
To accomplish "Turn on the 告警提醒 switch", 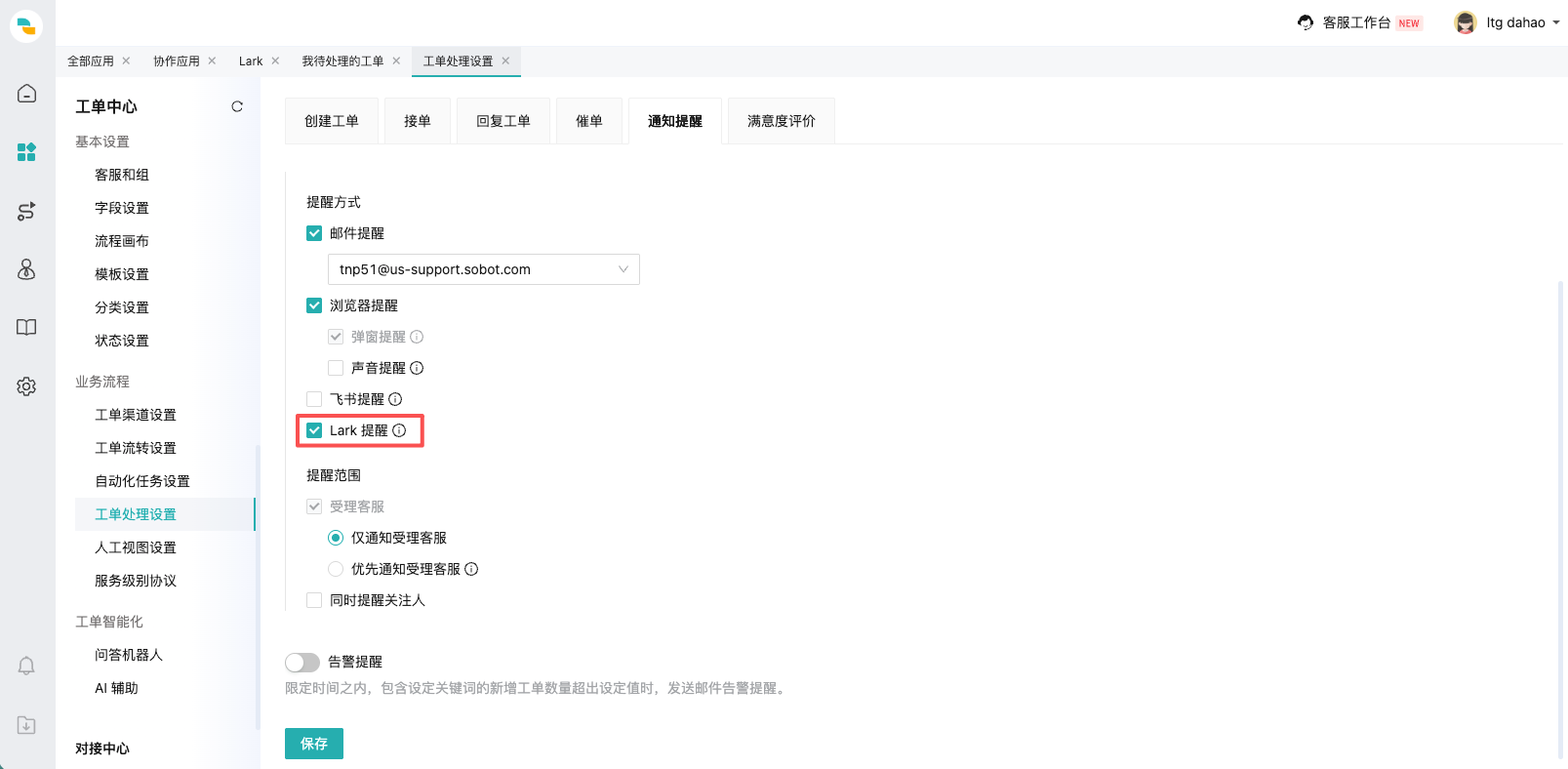I will pyautogui.click(x=302, y=663).
